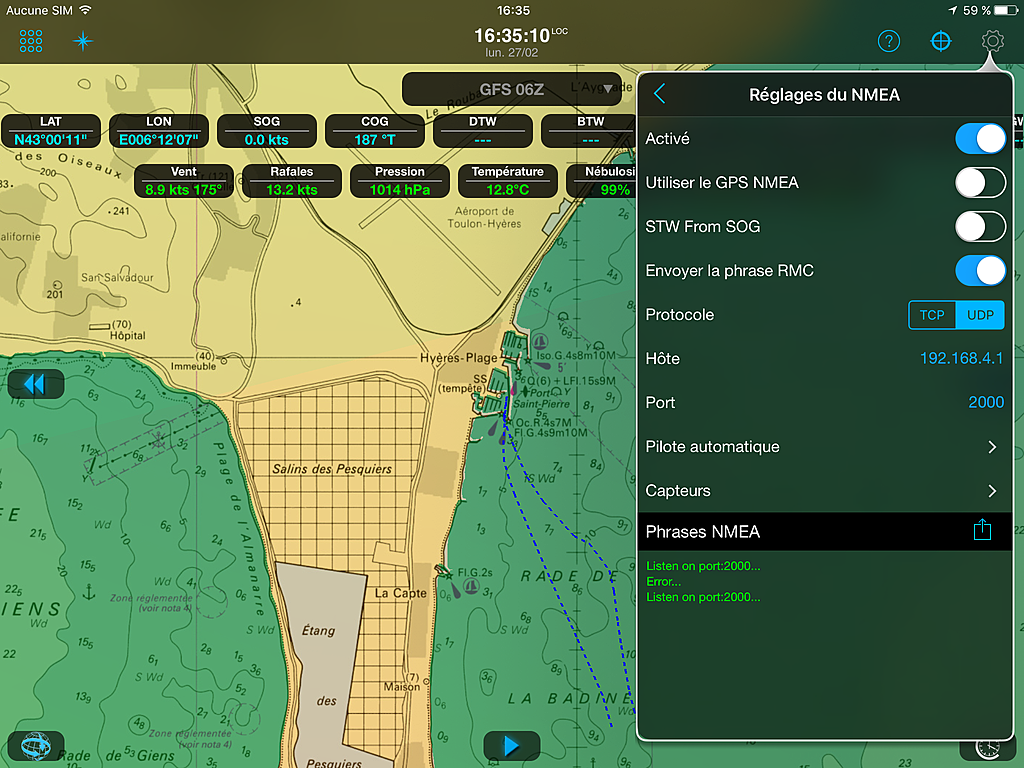Tap the 16:35:10 time display

512,35
